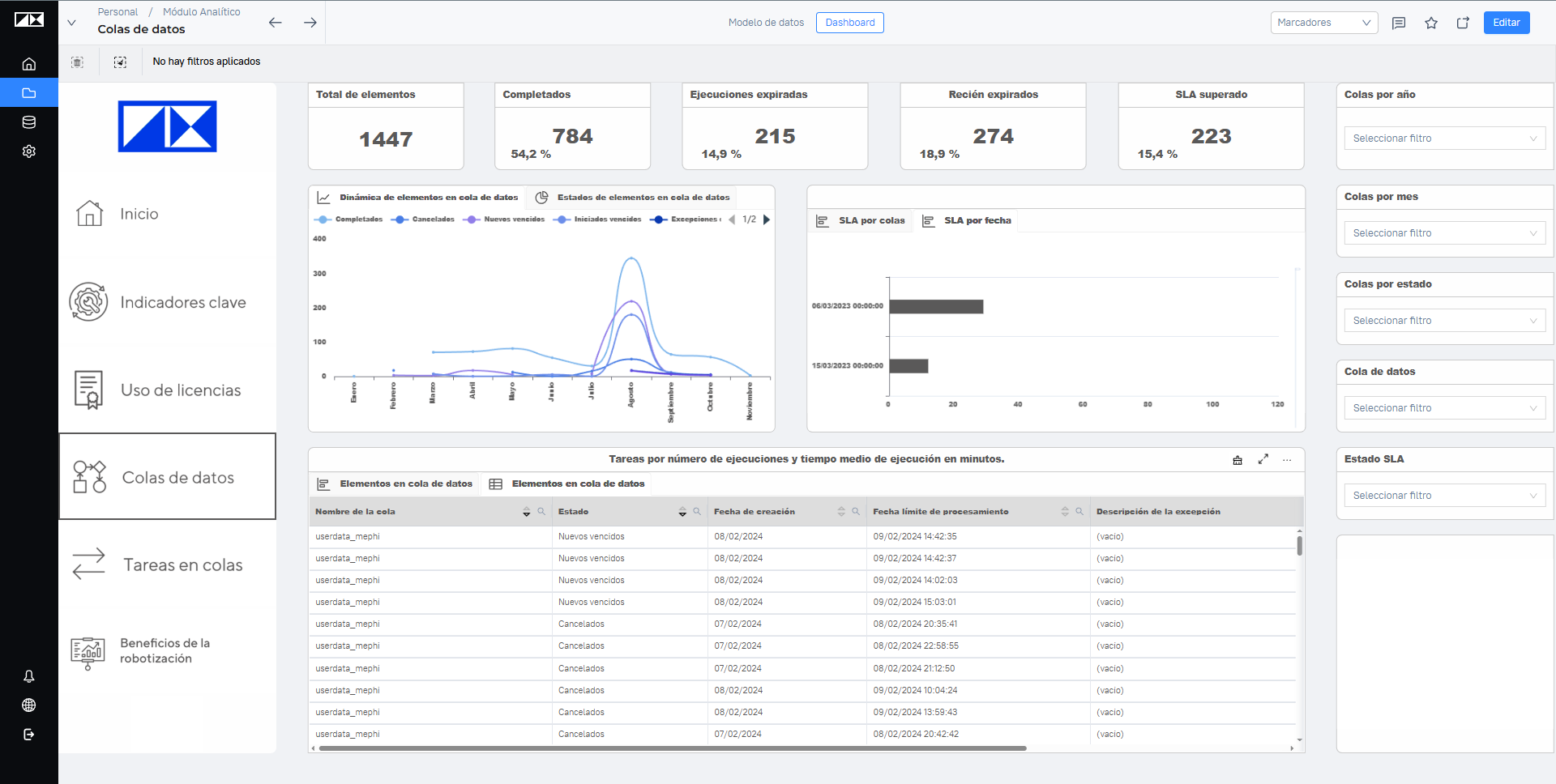Toggle the Cancelados legend series

click(423, 219)
